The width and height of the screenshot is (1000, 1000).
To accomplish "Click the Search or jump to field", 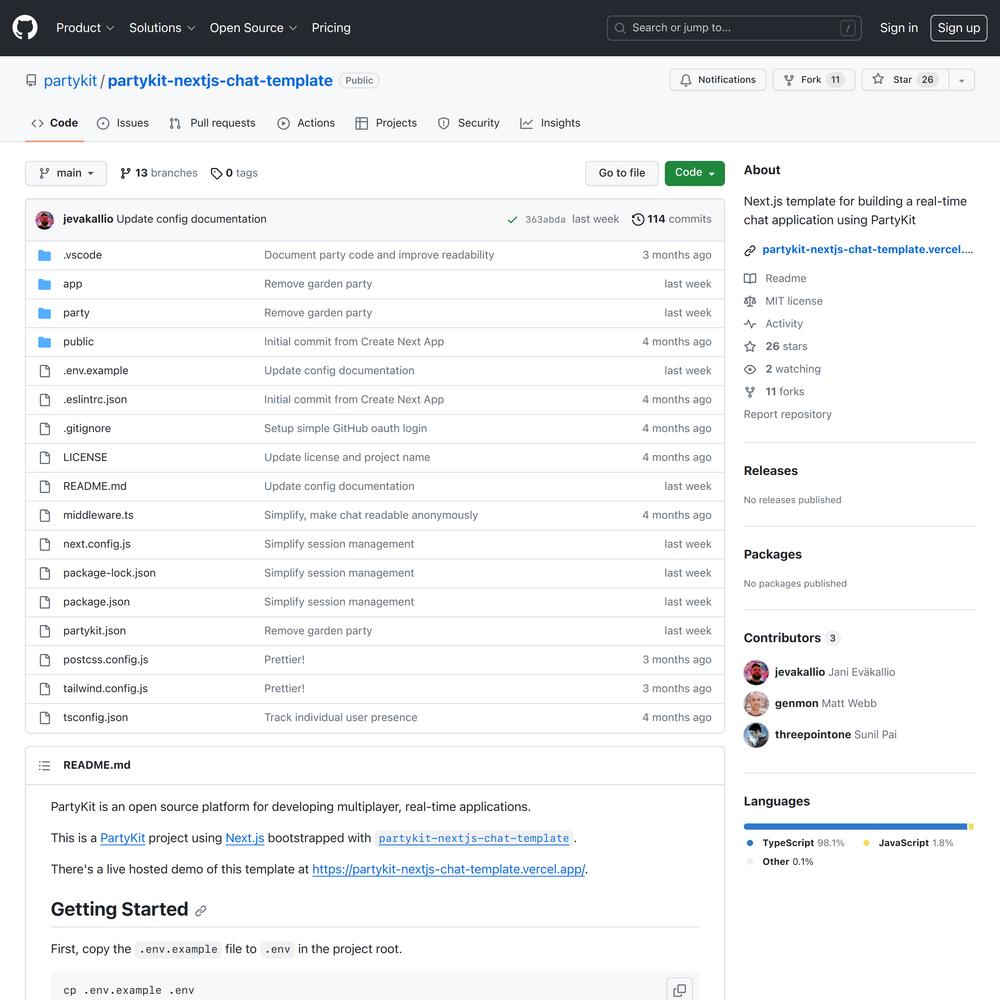I will [733, 28].
